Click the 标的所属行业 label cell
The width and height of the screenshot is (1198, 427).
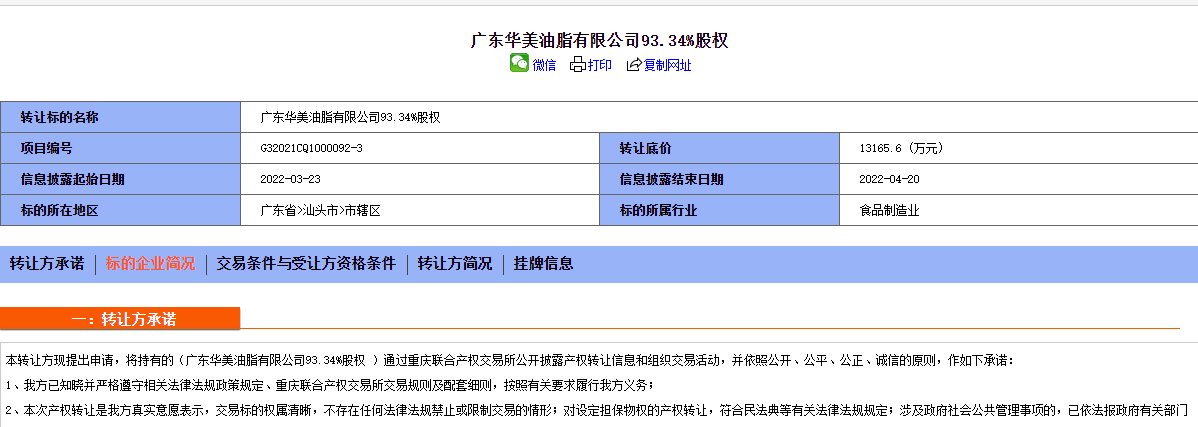click(719, 211)
